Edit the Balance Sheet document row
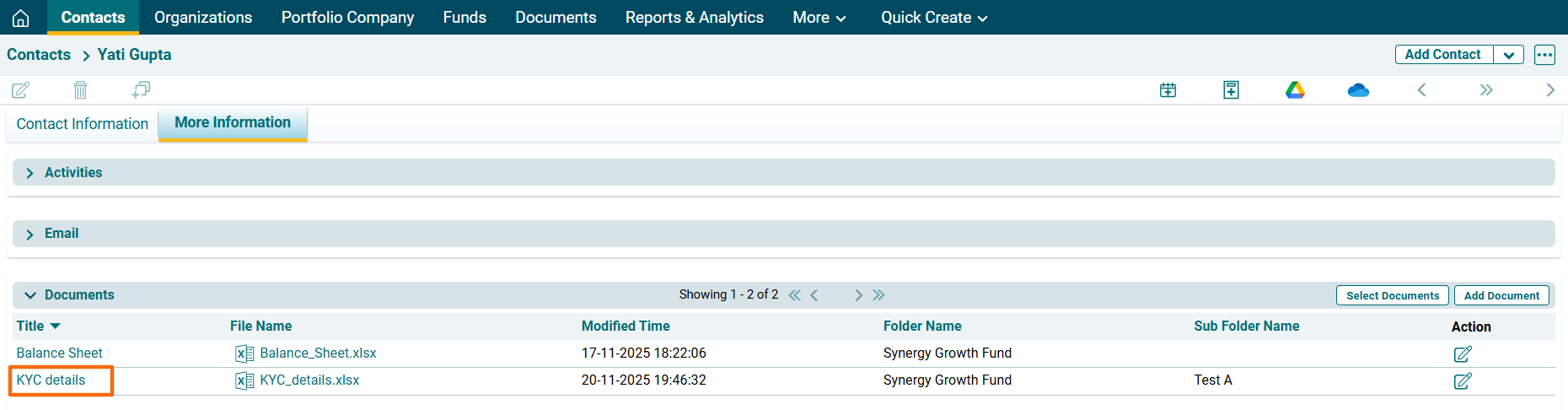Image resolution: width=1568 pixels, height=410 pixels. tap(1463, 353)
